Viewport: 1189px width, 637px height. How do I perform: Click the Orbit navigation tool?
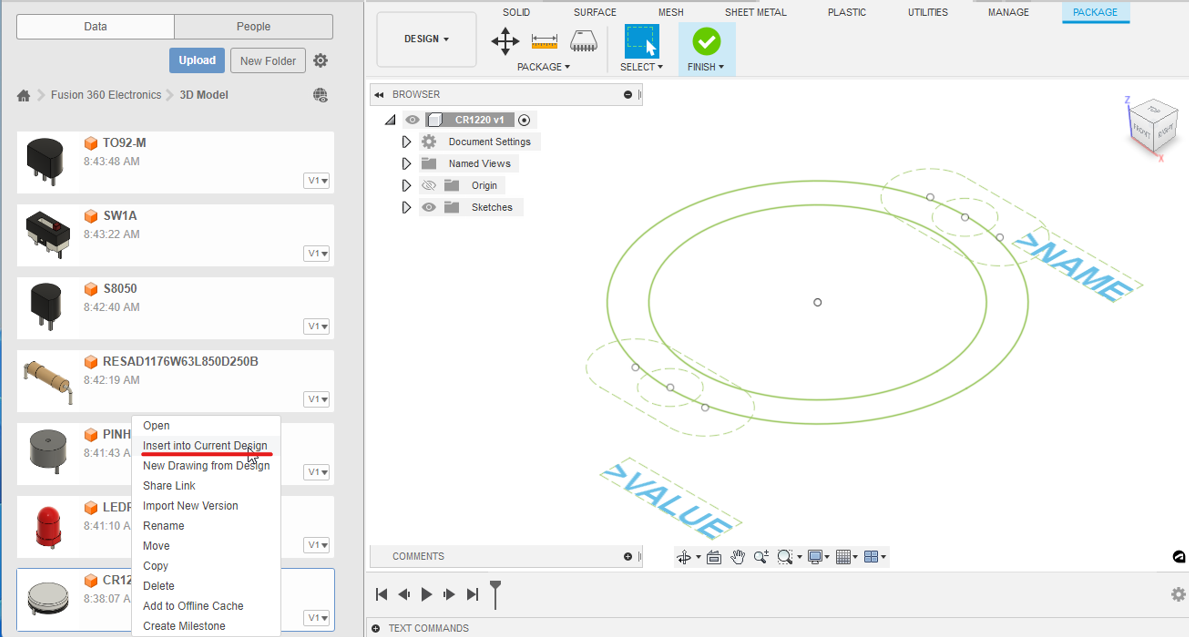click(684, 557)
